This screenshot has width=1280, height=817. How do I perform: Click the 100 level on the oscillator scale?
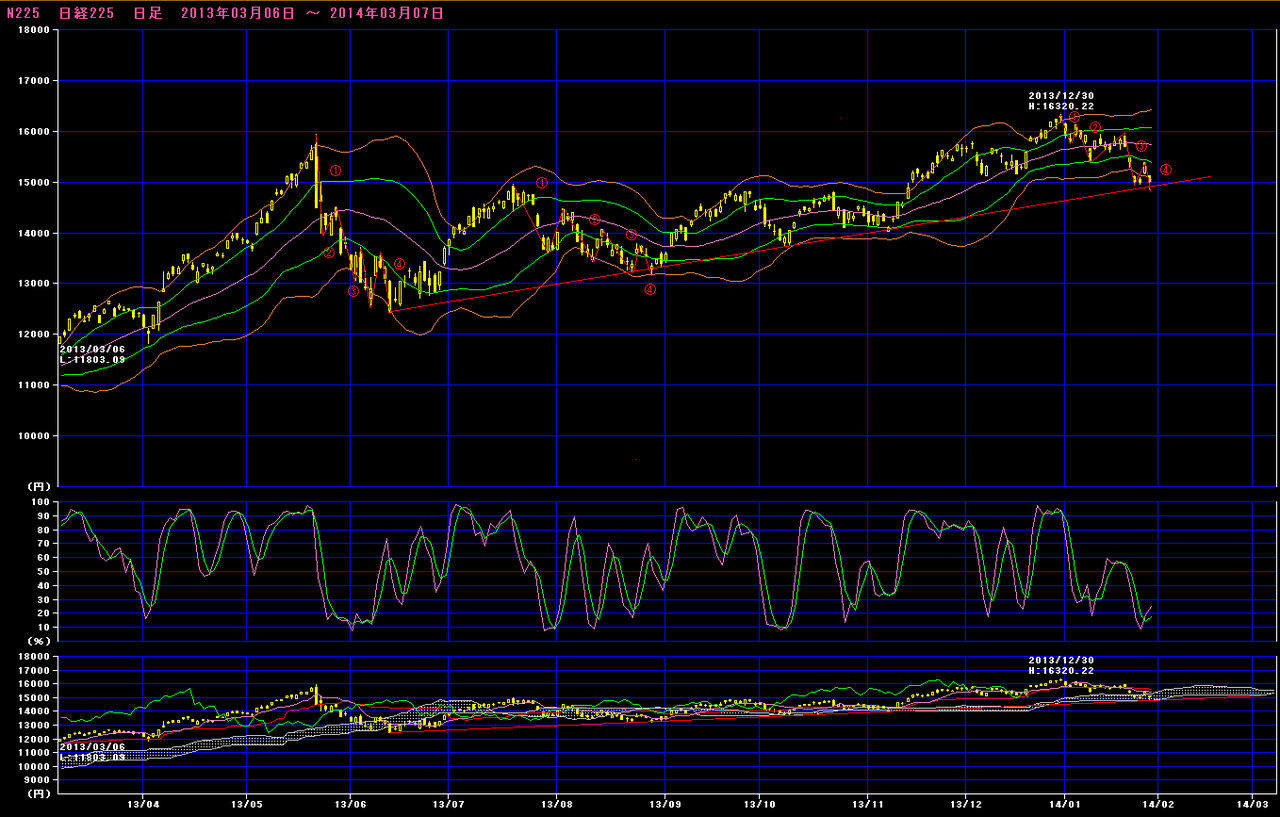[40, 502]
